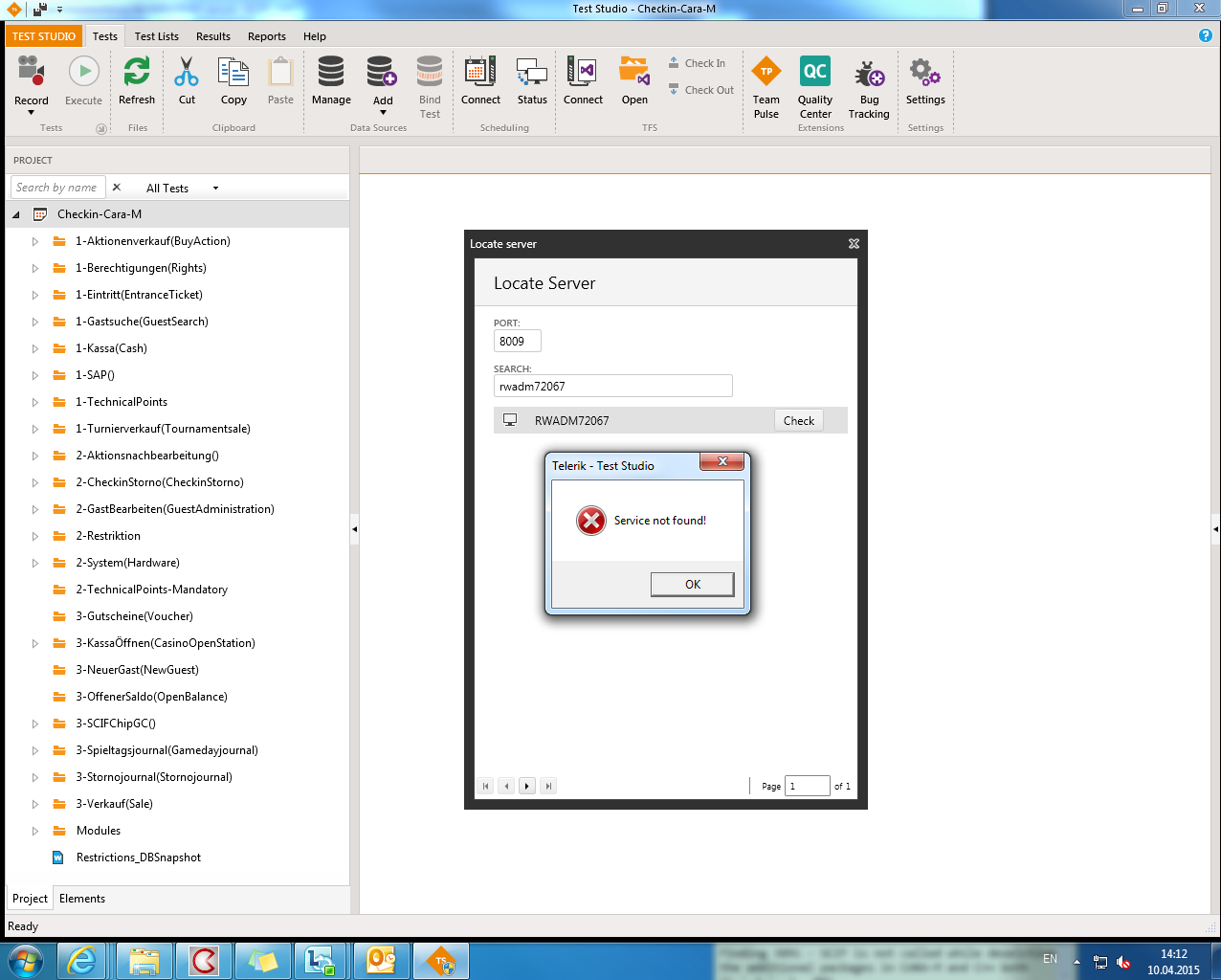Open the Help ribbon tab

[315, 36]
